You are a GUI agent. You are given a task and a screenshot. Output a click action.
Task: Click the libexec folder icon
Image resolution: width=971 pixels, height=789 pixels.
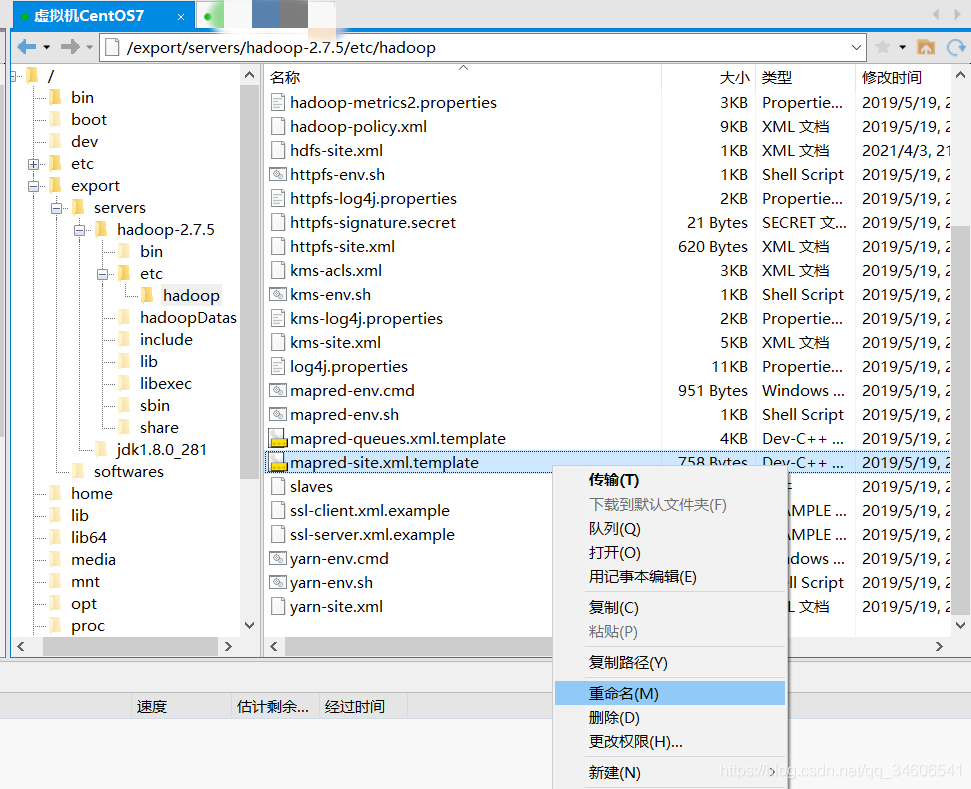point(124,383)
